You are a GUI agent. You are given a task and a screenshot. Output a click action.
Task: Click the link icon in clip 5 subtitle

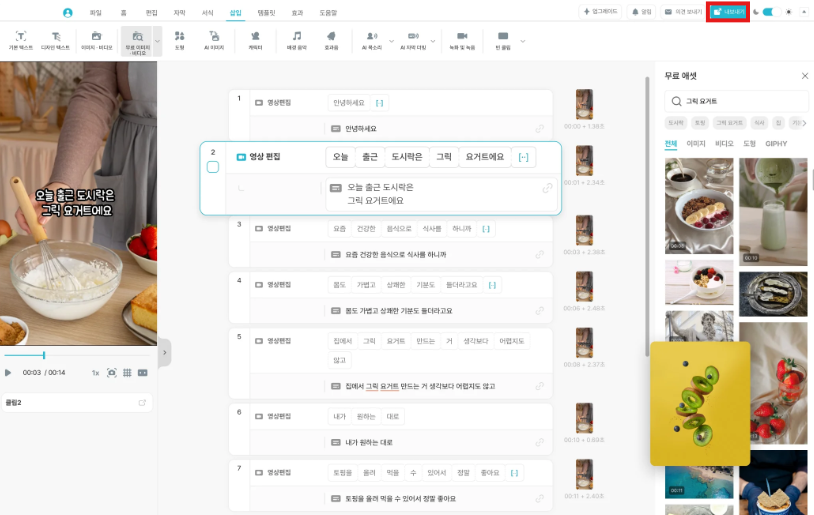[540, 386]
